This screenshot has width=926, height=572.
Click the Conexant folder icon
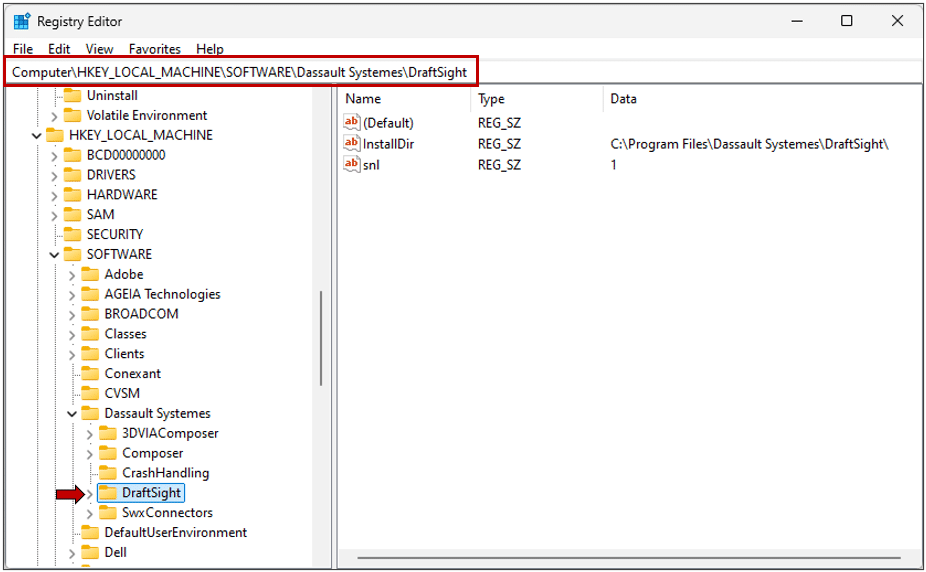[90, 374]
